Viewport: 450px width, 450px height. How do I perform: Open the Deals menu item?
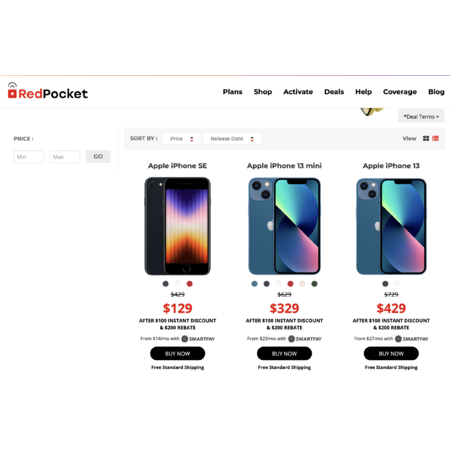[334, 92]
